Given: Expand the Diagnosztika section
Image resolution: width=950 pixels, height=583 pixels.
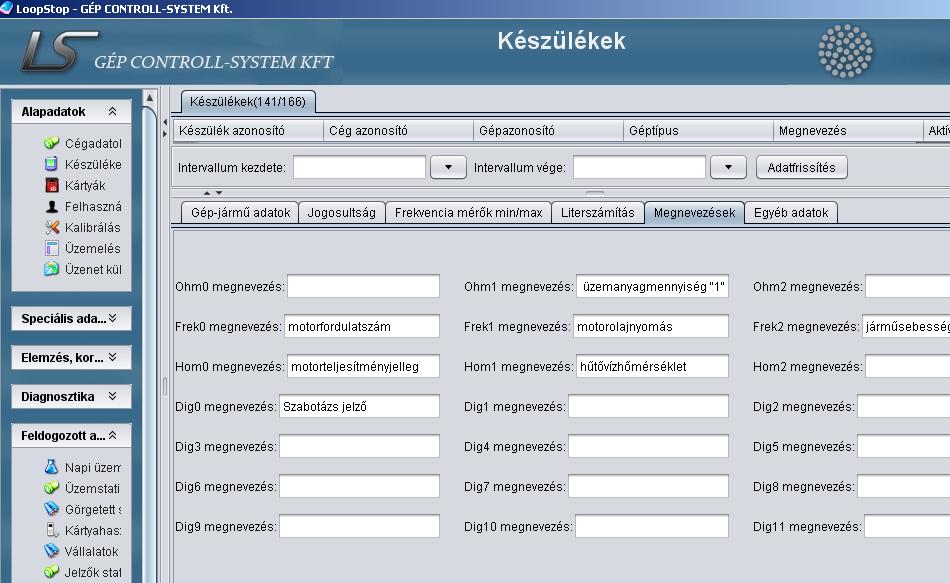Looking at the screenshot, I should [112, 397].
